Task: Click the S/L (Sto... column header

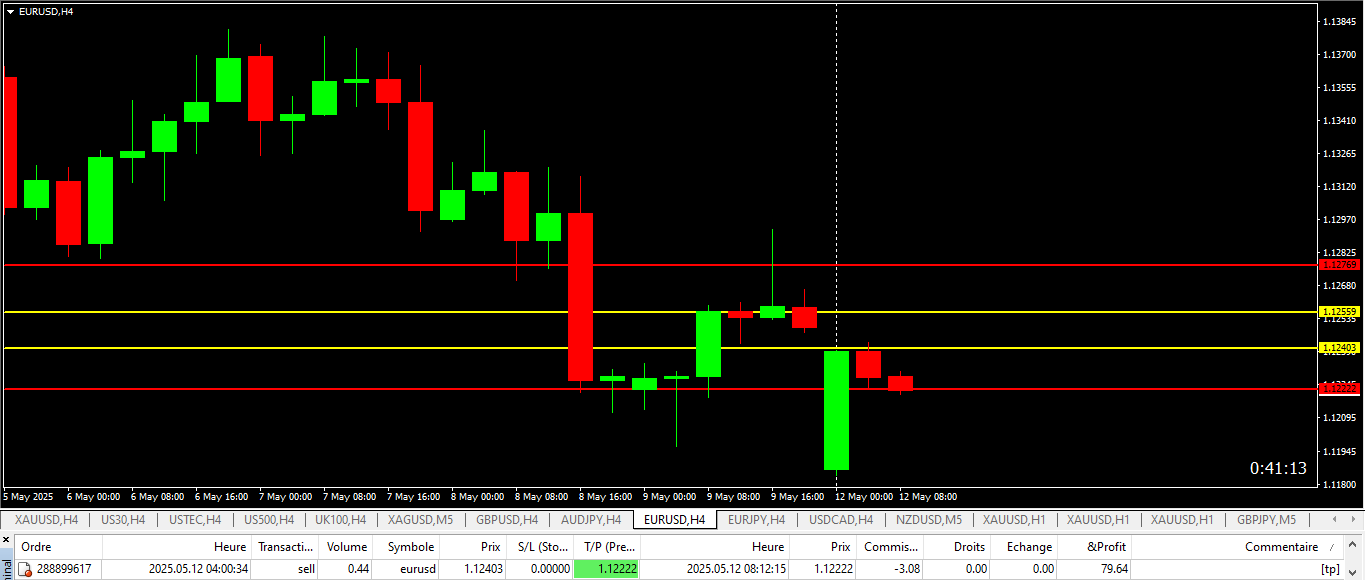Action: tap(542, 547)
